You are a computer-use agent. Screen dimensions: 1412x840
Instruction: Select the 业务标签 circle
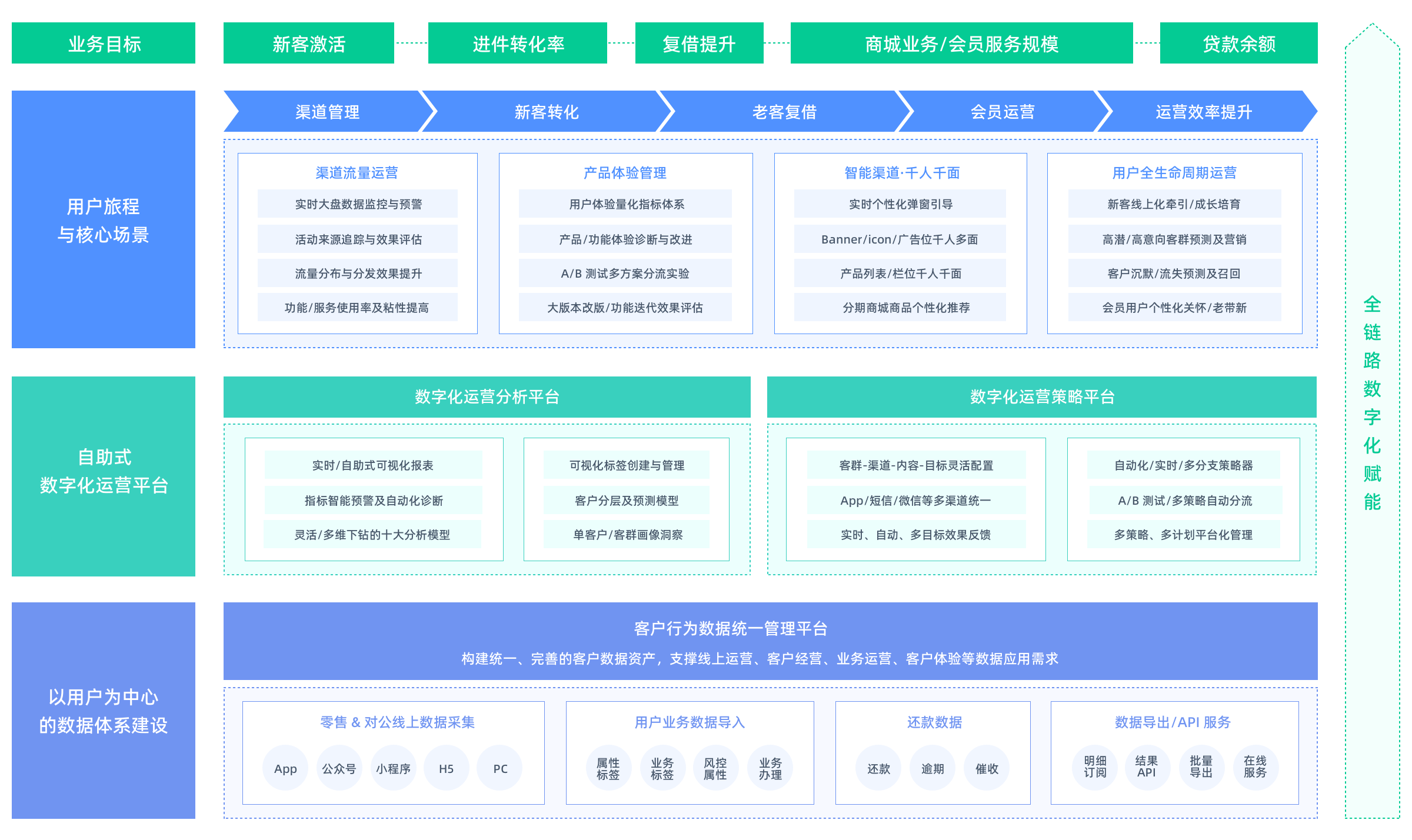coord(662,768)
